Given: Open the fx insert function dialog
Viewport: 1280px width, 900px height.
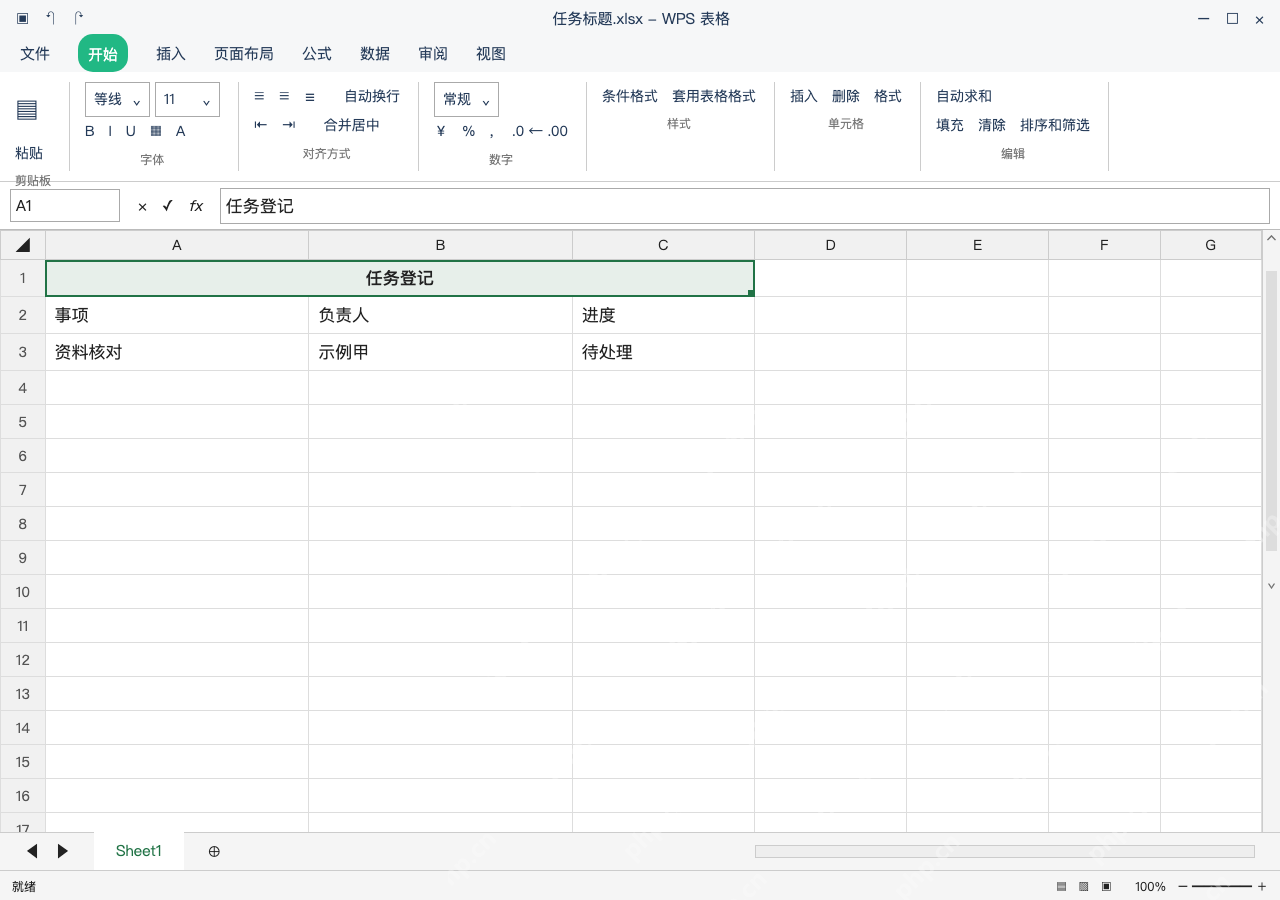Looking at the screenshot, I should pyautogui.click(x=196, y=206).
